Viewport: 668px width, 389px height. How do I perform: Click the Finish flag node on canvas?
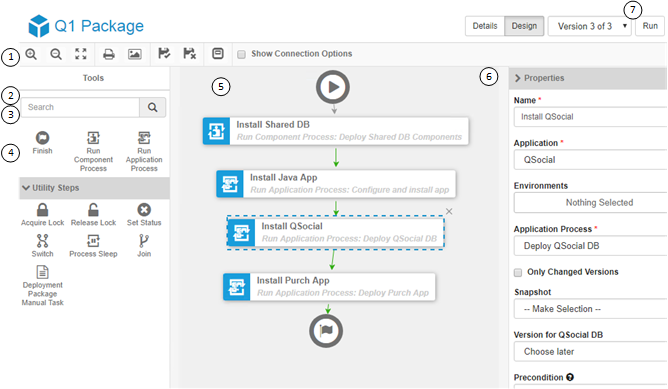tap(326, 331)
